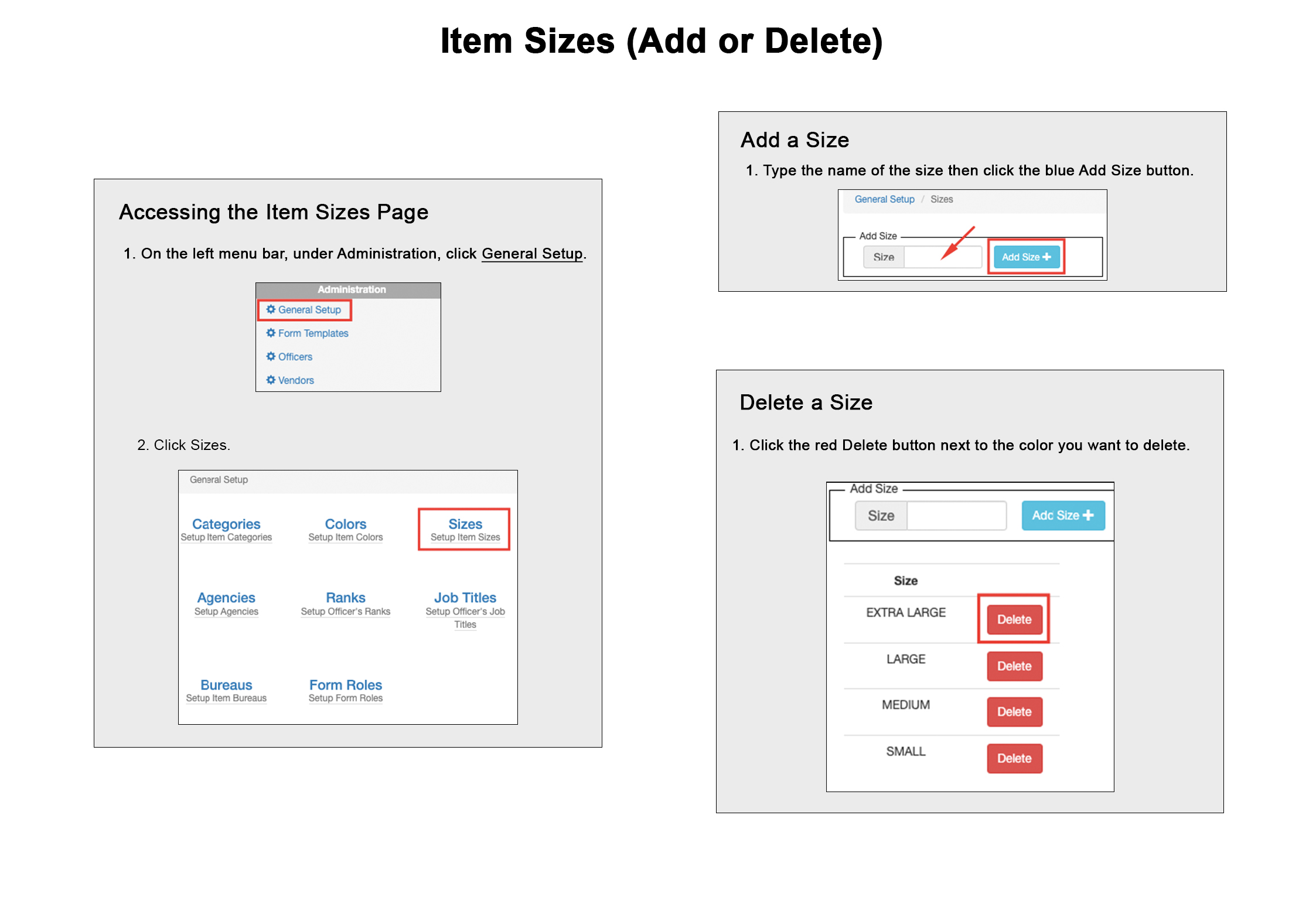Open the Vendors menu entry
The image size is (1316, 897).
(296, 380)
